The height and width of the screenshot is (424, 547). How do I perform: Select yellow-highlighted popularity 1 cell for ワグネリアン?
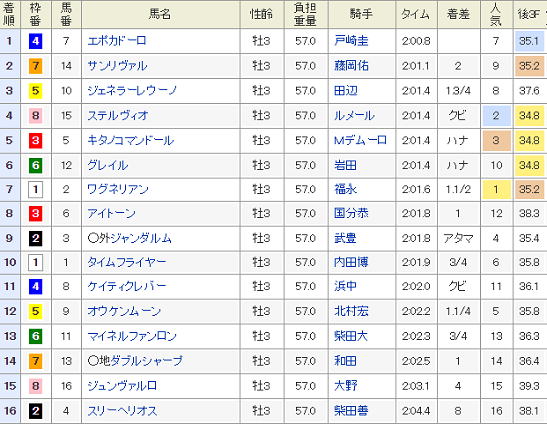[496, 189]
